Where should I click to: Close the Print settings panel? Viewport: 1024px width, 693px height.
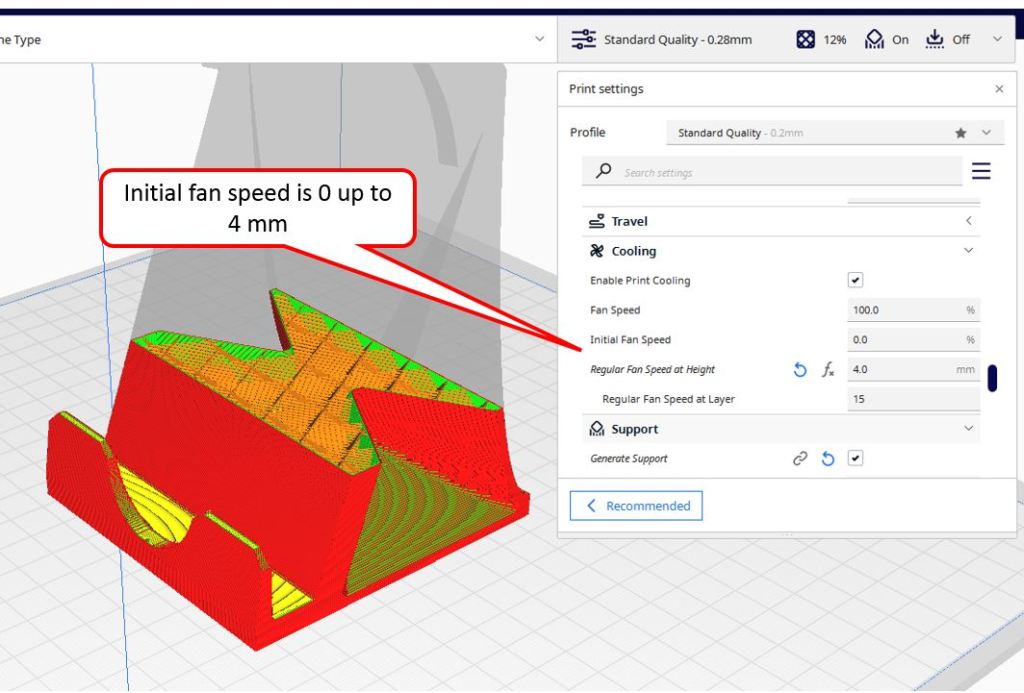[x=999, y=89]
